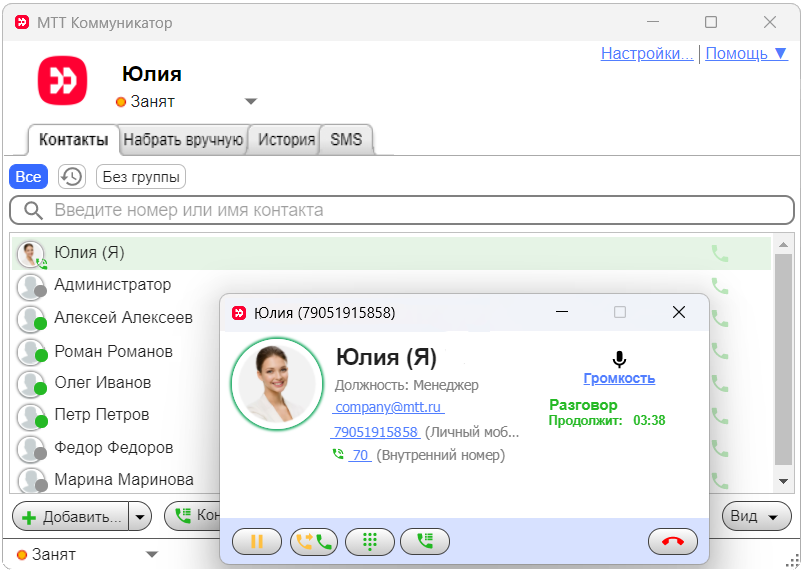Click the recent contacts clock icon
Image resolution: width=805 pixels, height=571 pixels.
[71, 177]
